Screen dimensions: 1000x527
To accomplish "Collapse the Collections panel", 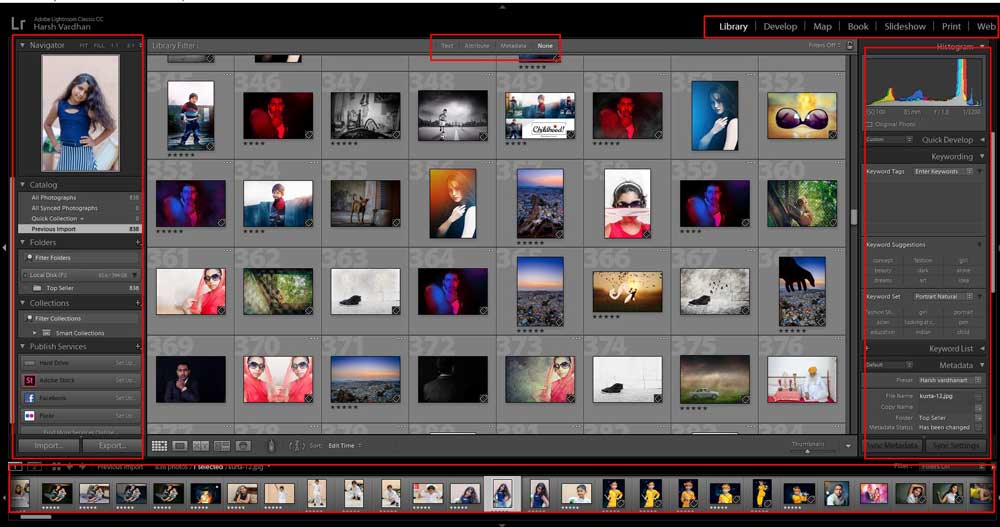I will pos(22,303).
